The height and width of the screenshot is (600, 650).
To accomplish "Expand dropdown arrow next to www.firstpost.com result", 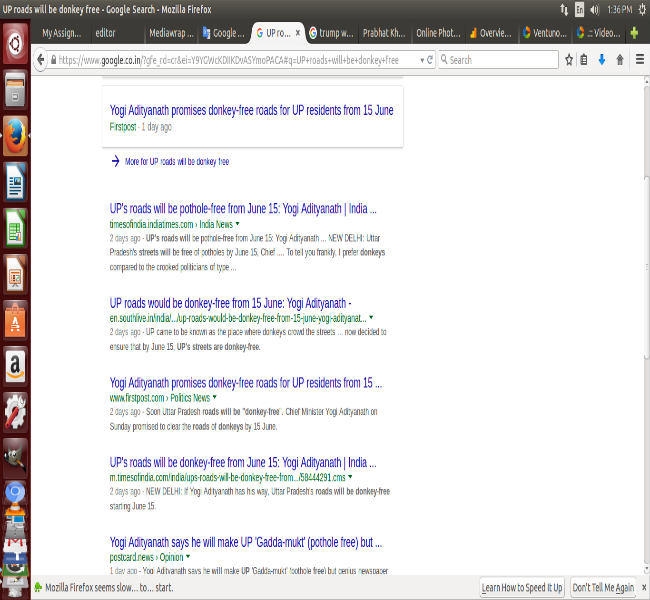I will point(214,398).
